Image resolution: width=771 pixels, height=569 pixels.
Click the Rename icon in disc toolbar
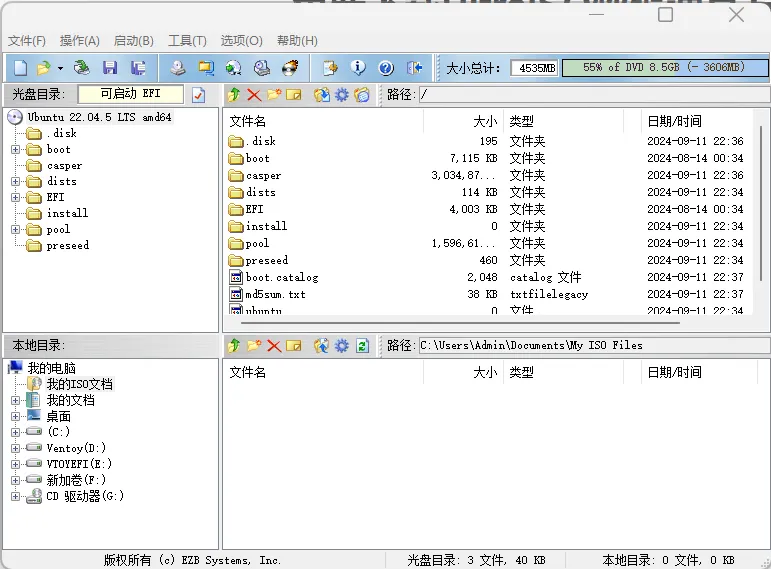[x=294, y=94]
